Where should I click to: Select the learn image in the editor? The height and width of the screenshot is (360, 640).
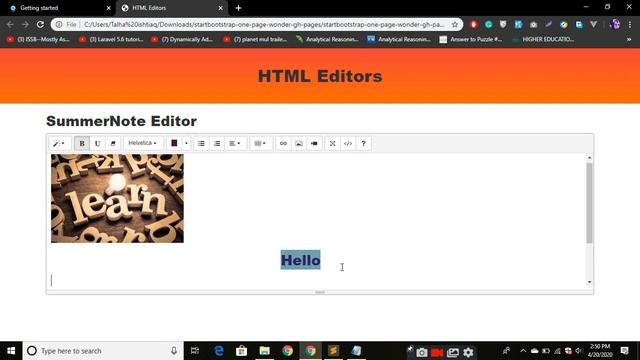click(117, 198)
